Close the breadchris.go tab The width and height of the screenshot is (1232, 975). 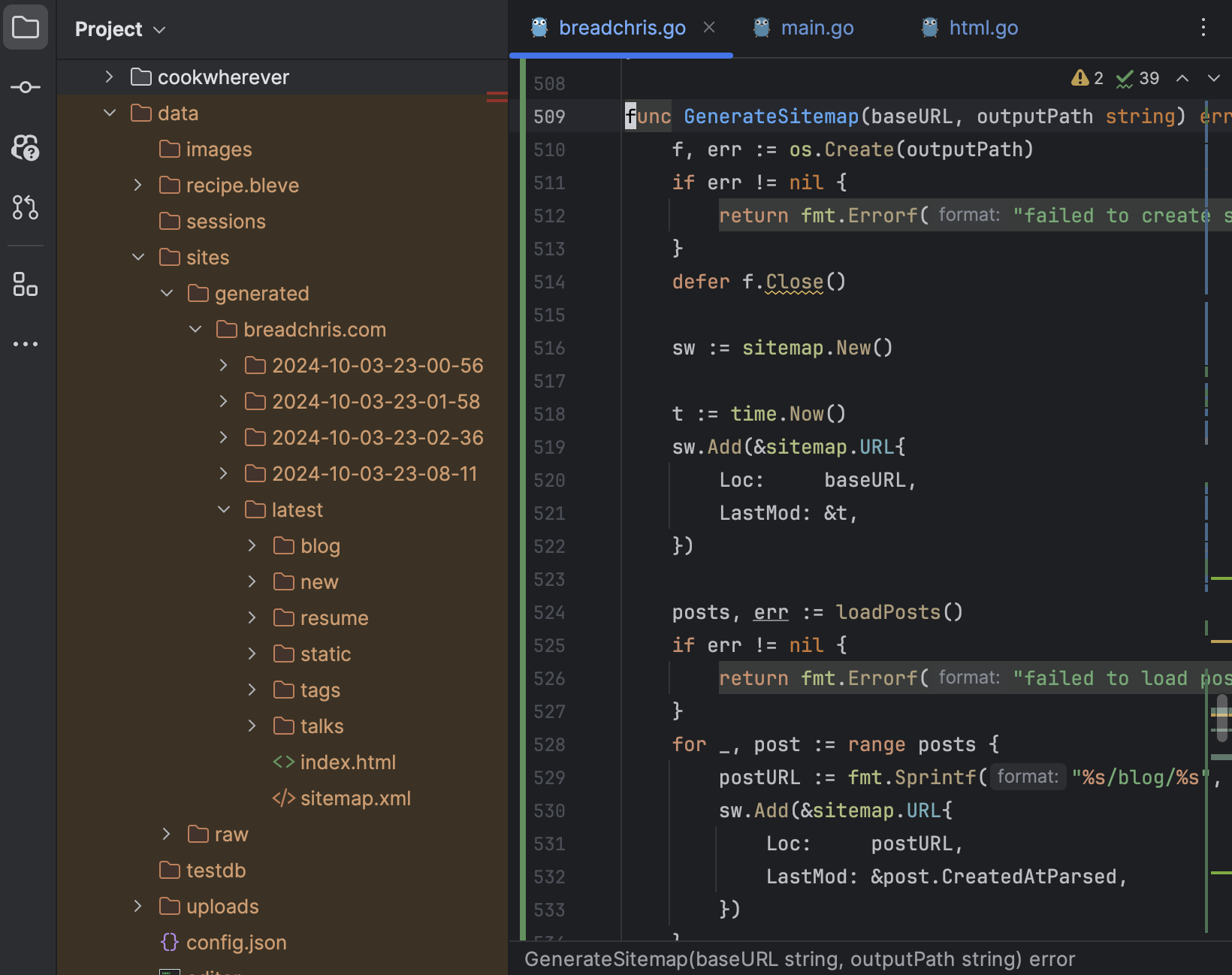point(708,28)
